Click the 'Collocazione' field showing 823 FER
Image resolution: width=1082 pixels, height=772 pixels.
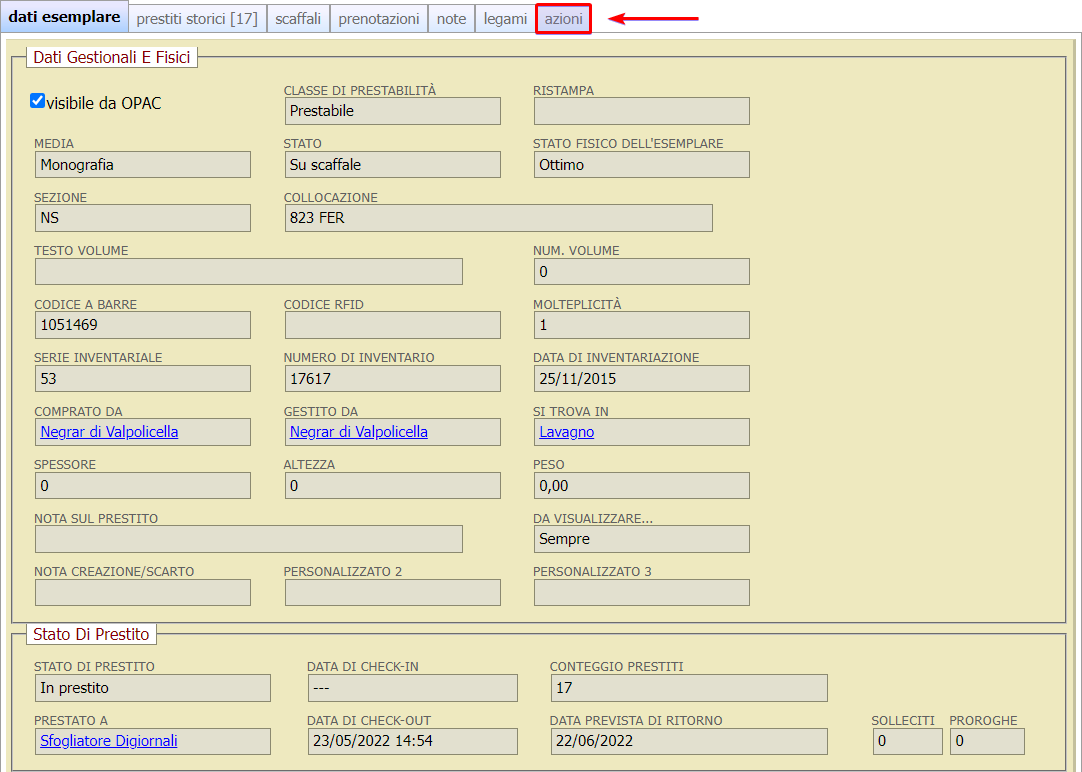[498, 218]
